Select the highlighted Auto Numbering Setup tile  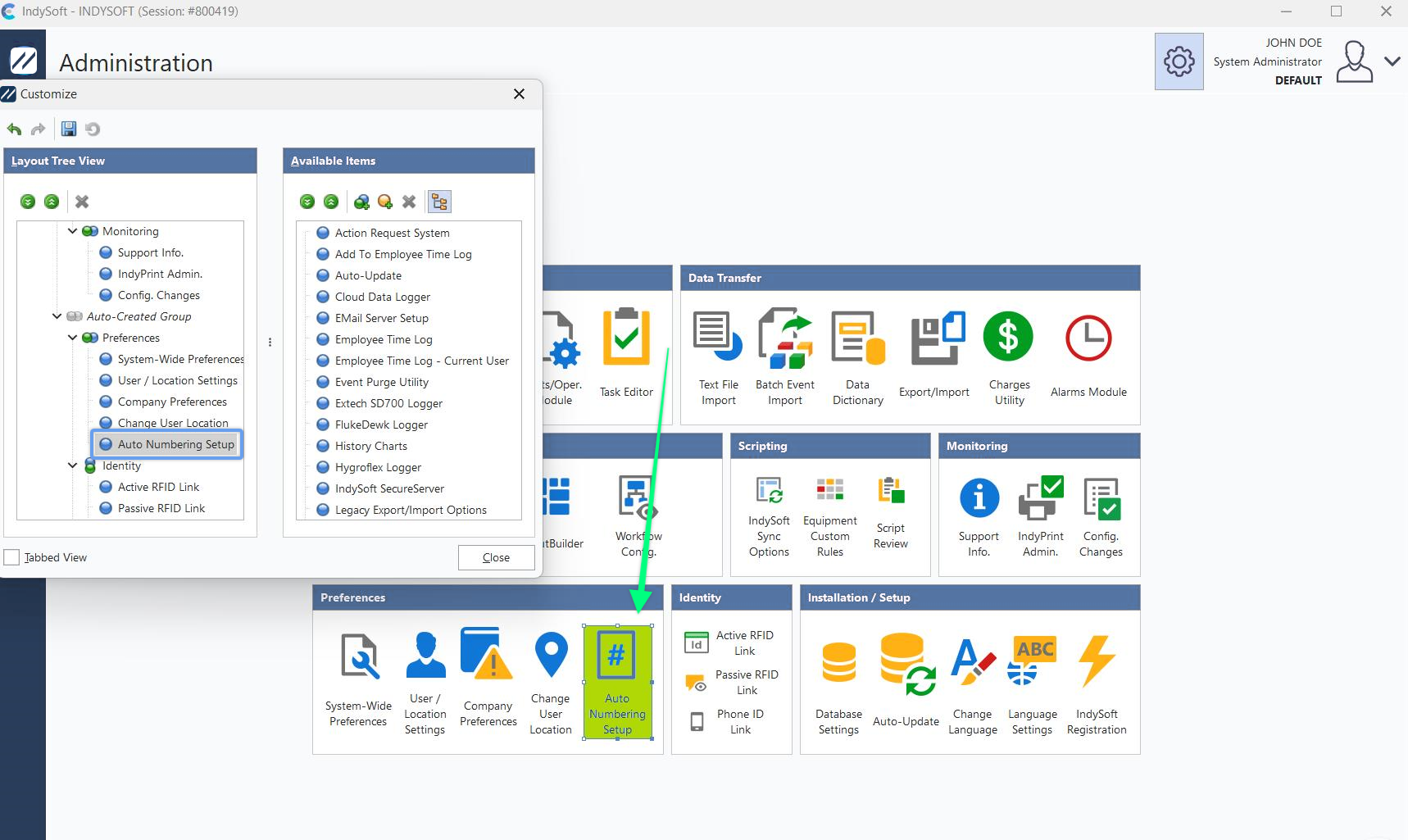pos(618,682)
